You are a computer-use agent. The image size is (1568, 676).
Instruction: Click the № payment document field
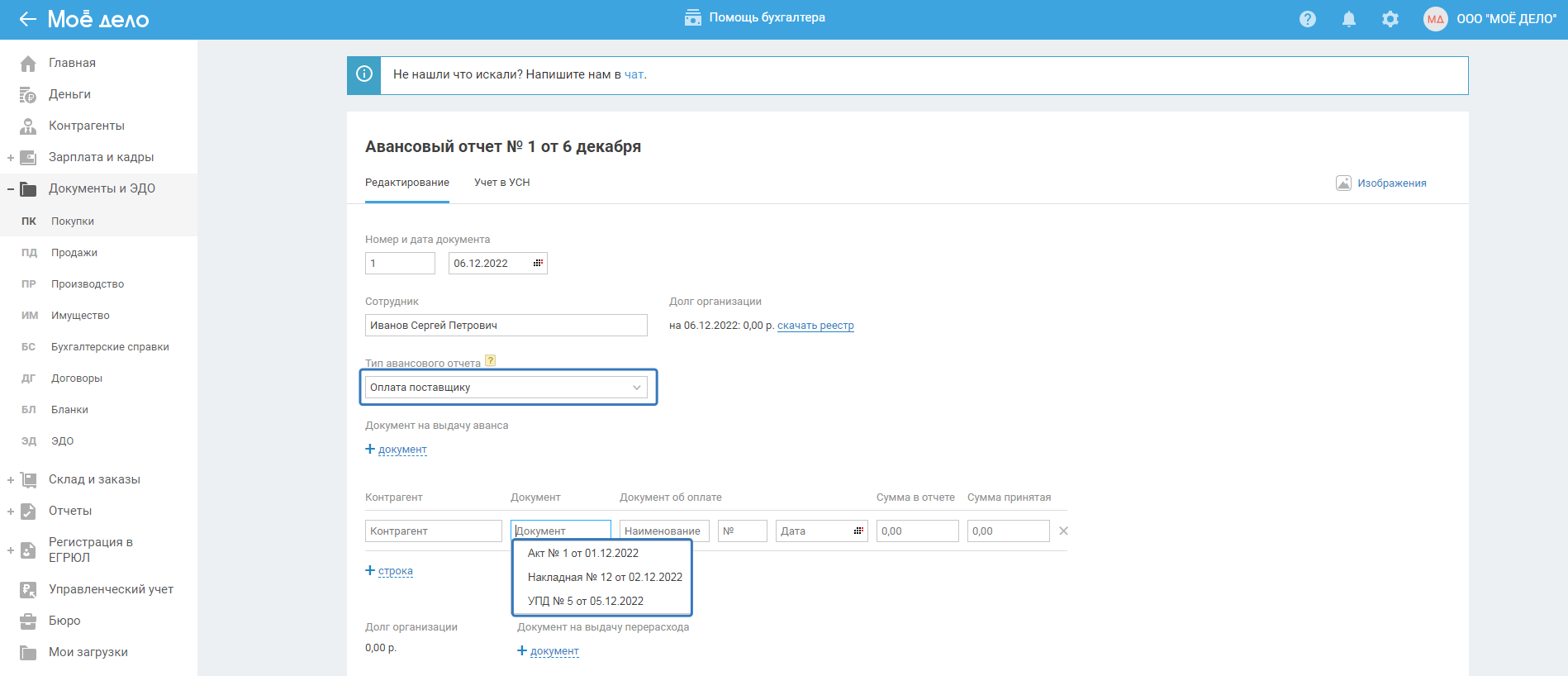click(743, 531)
